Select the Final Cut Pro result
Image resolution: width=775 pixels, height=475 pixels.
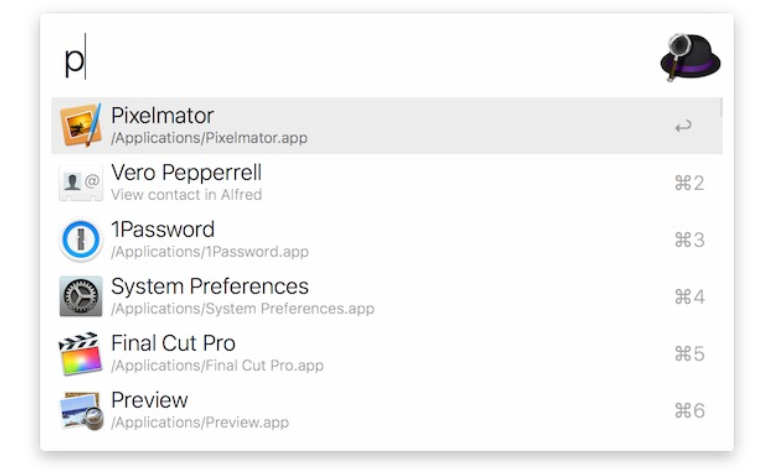387,353
